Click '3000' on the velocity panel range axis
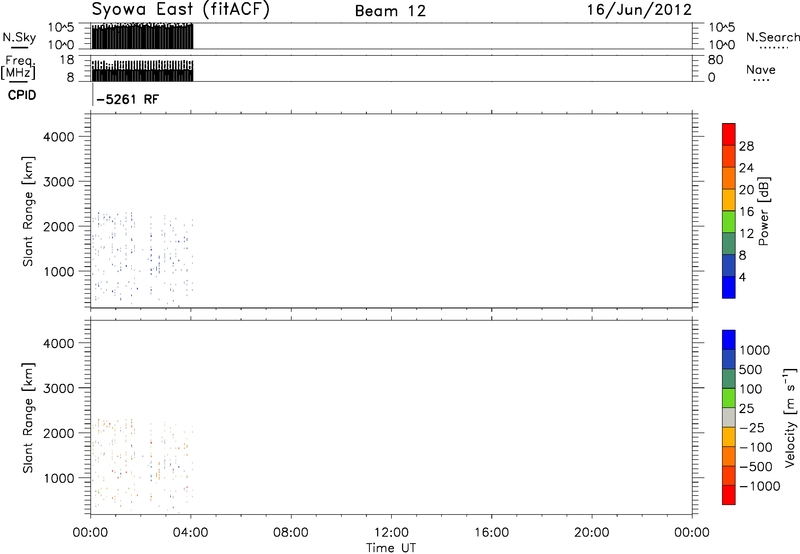This screenshot has height=554, width=800. 59,388
